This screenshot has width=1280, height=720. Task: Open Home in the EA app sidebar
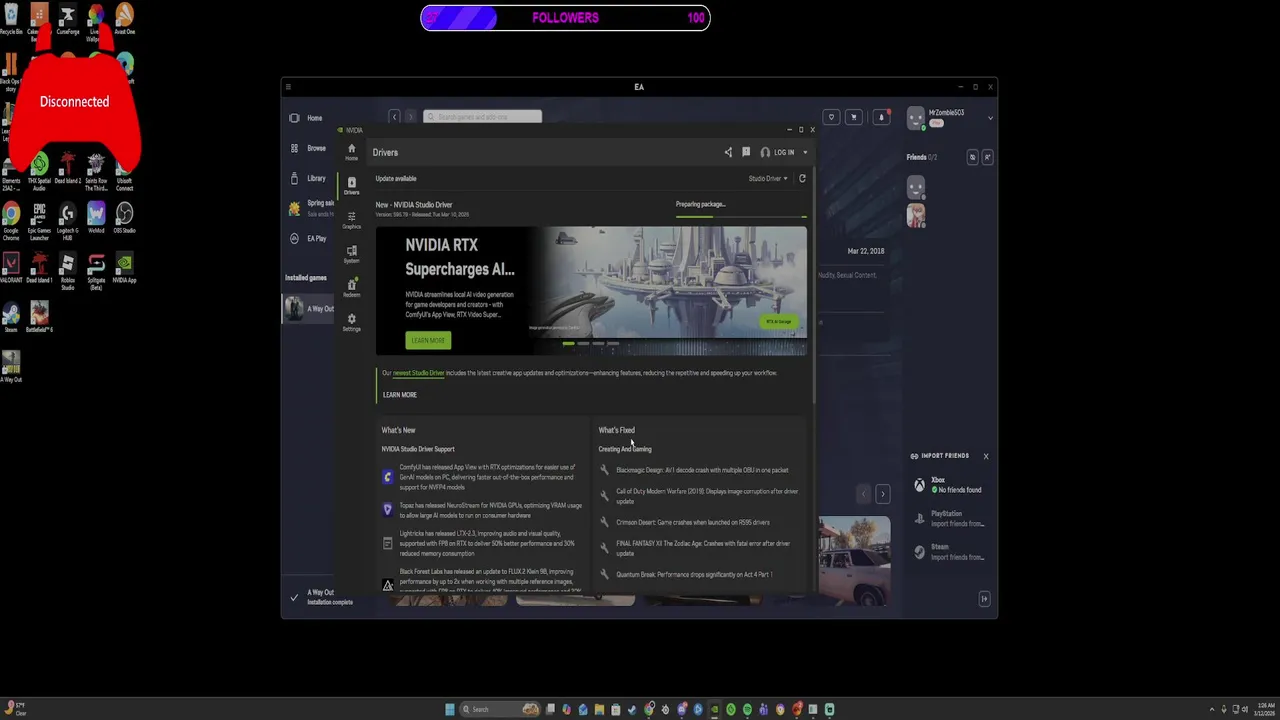[307, 118]
